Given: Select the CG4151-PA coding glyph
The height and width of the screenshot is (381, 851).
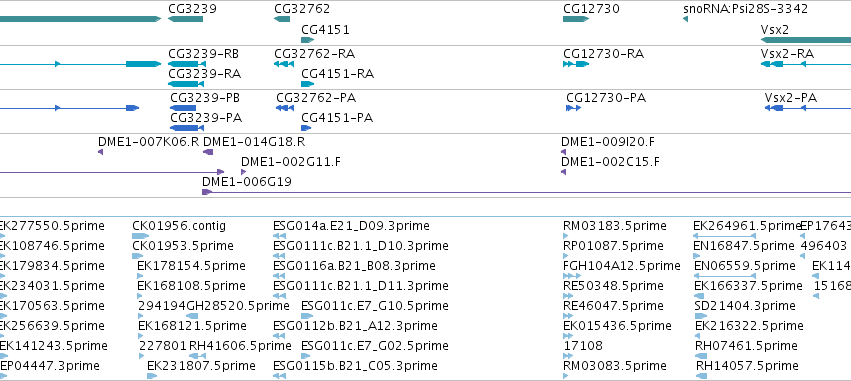Looking at the screenshot, I should [x=306, y=128].
